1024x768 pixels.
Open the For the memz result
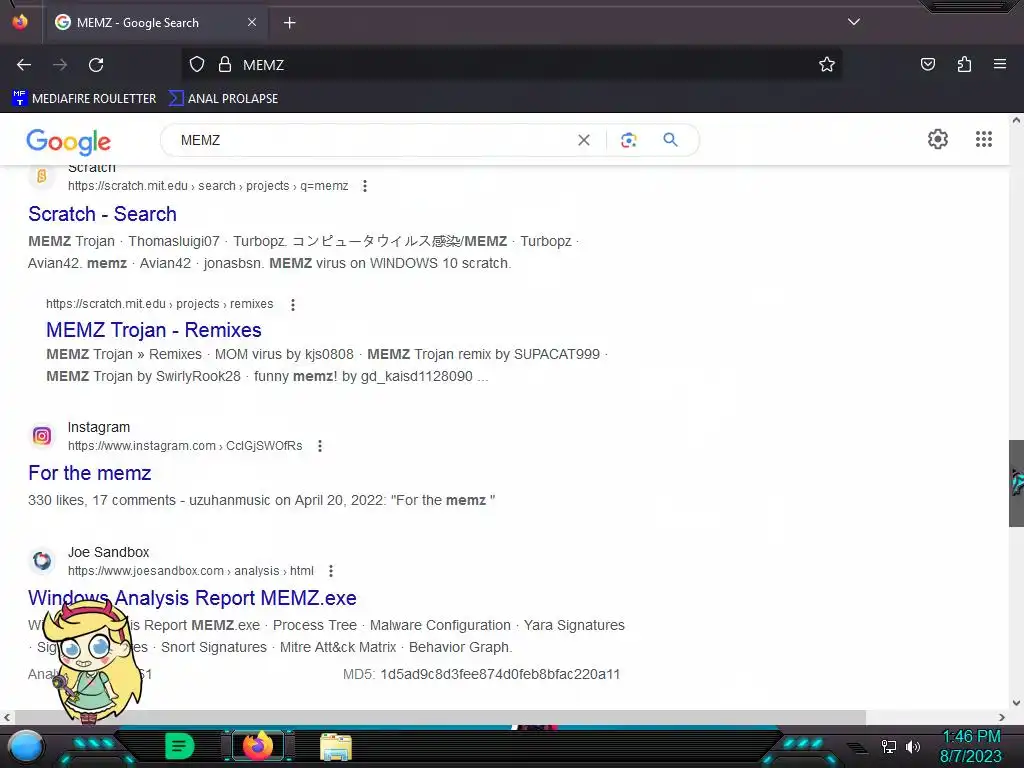coord(89,473)
